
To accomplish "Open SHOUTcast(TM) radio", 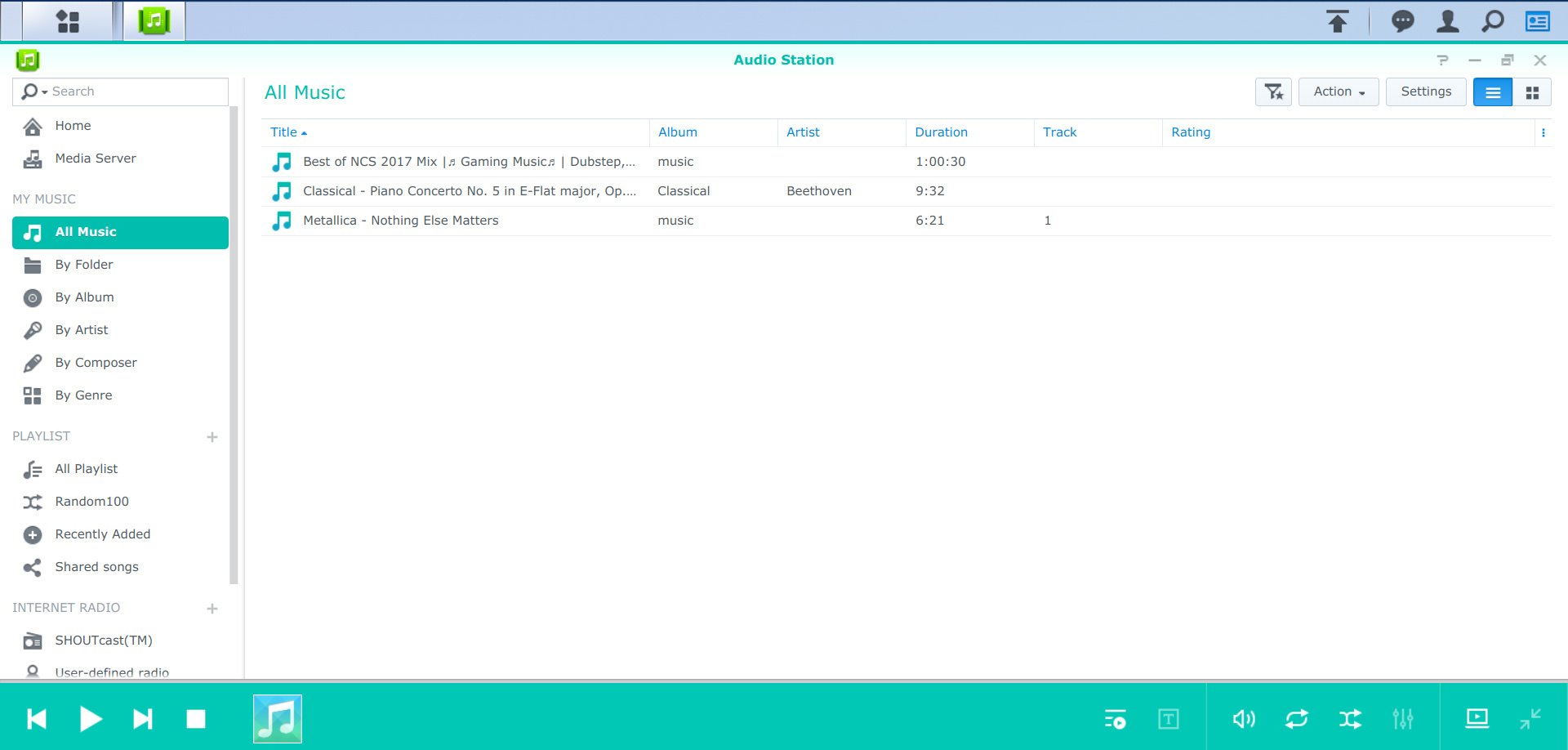I will tap(120, 641).
